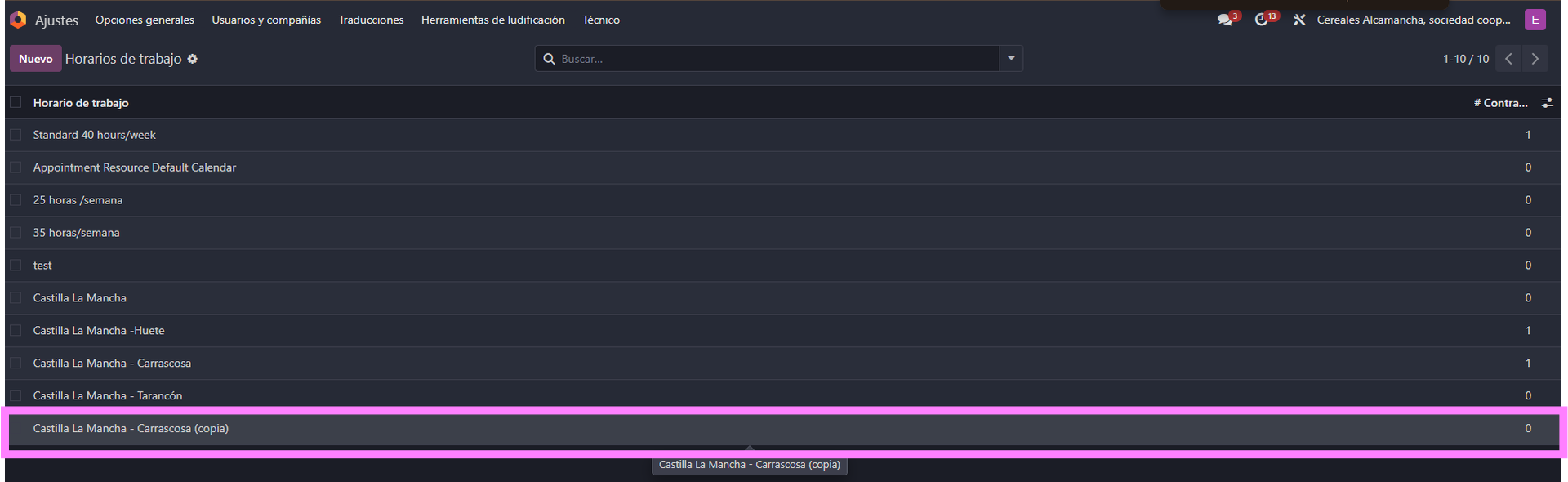Open the Traducciones menu
The height and width of the screenshot is (482, 1568).
pos(371,20)
